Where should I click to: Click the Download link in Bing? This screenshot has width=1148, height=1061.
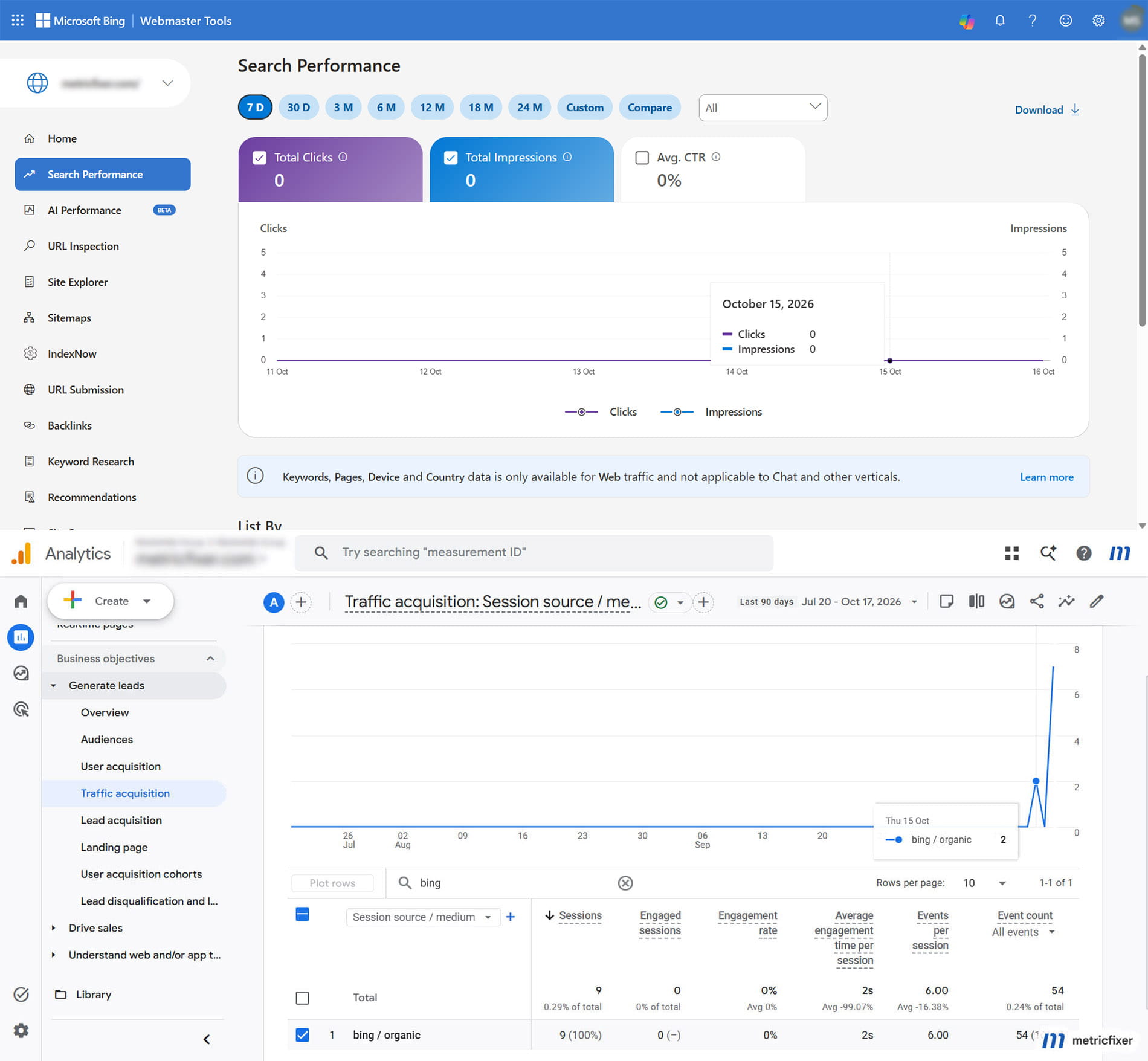pyautogui.click(x=1047, y=109)
